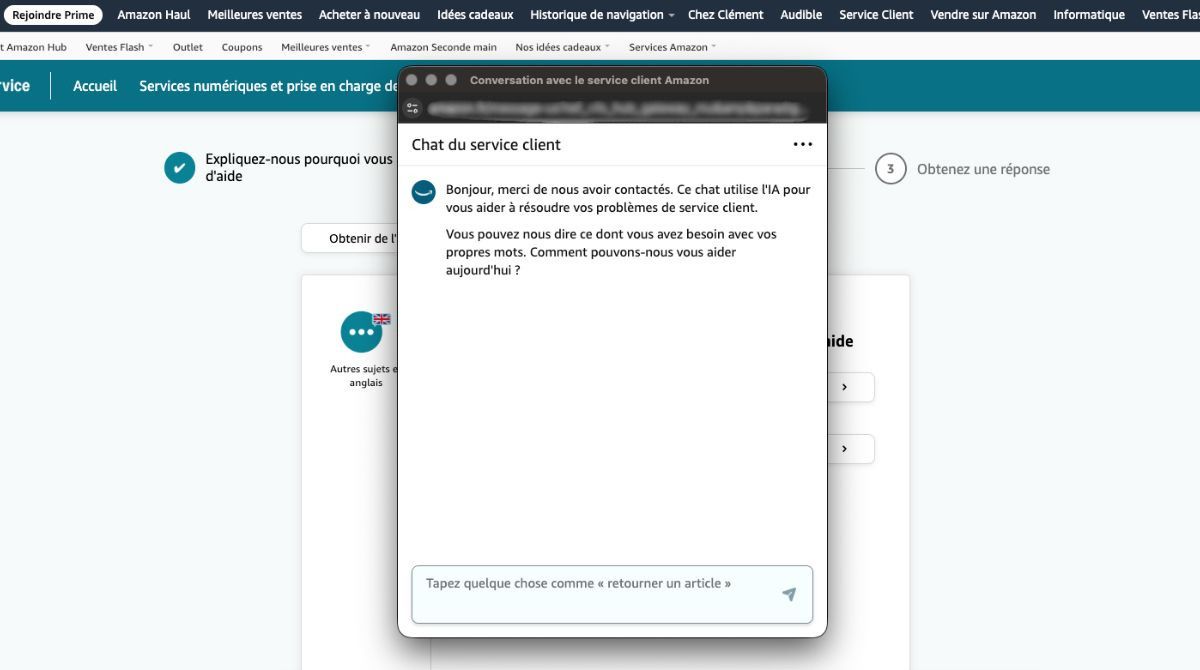This screenshot has width=1200, height=670.
Task: Open Coupons in secondary navigation
Action: coord(242,47)
